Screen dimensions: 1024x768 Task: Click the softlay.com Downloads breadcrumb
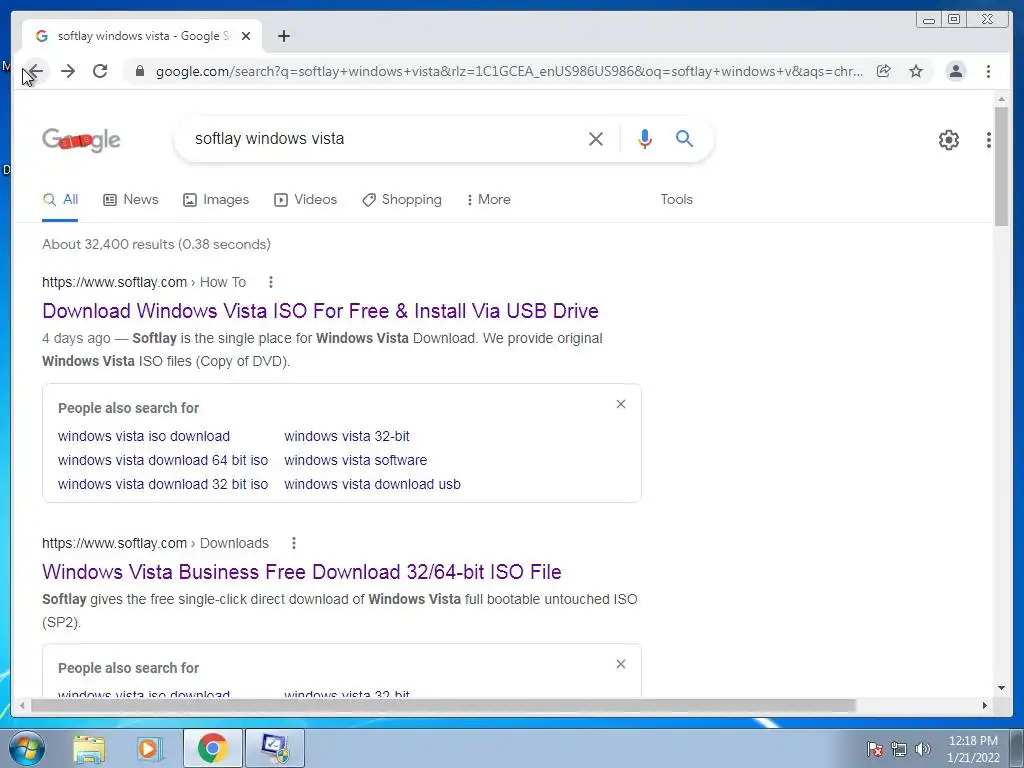click(155, 543)
